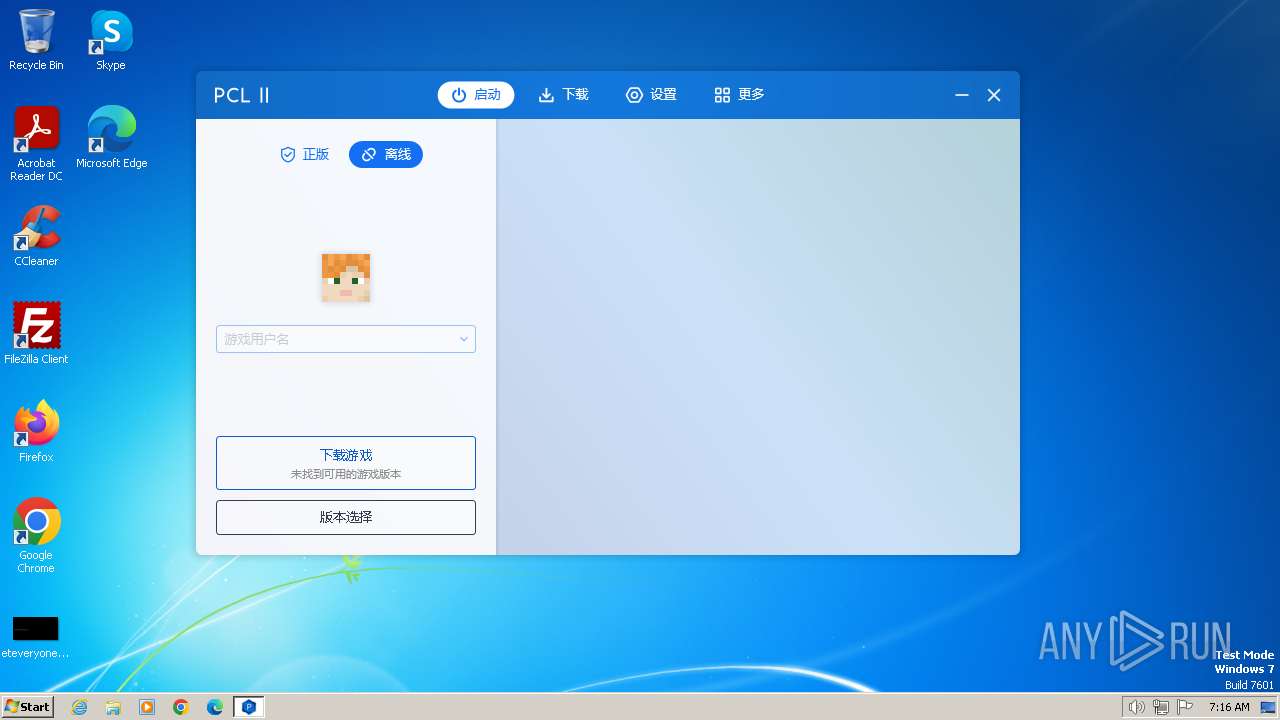The width and height of the screenshot is (1280, 720).
Task: Open Acrobat Reader DC shortcut
Action: pos(36,144)
